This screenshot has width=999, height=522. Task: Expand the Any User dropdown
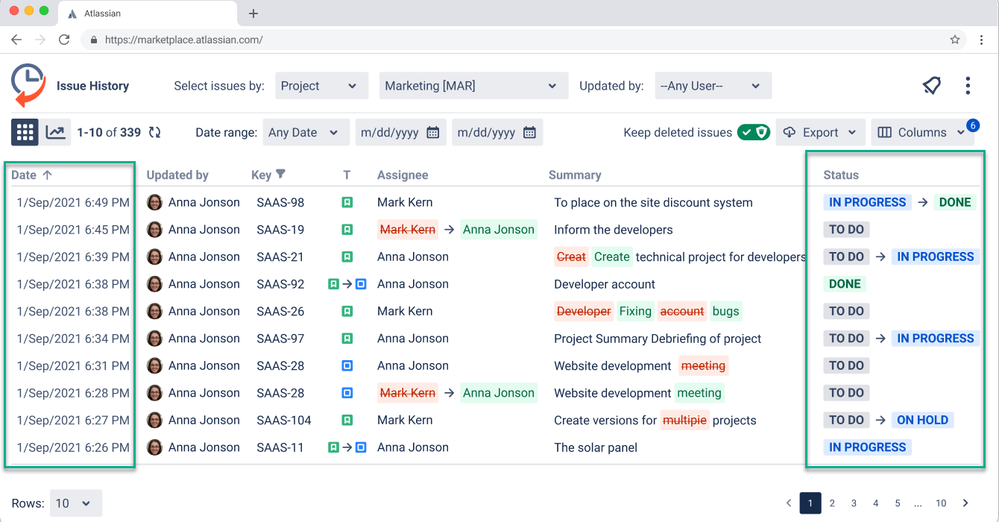(x=713, y=86)
